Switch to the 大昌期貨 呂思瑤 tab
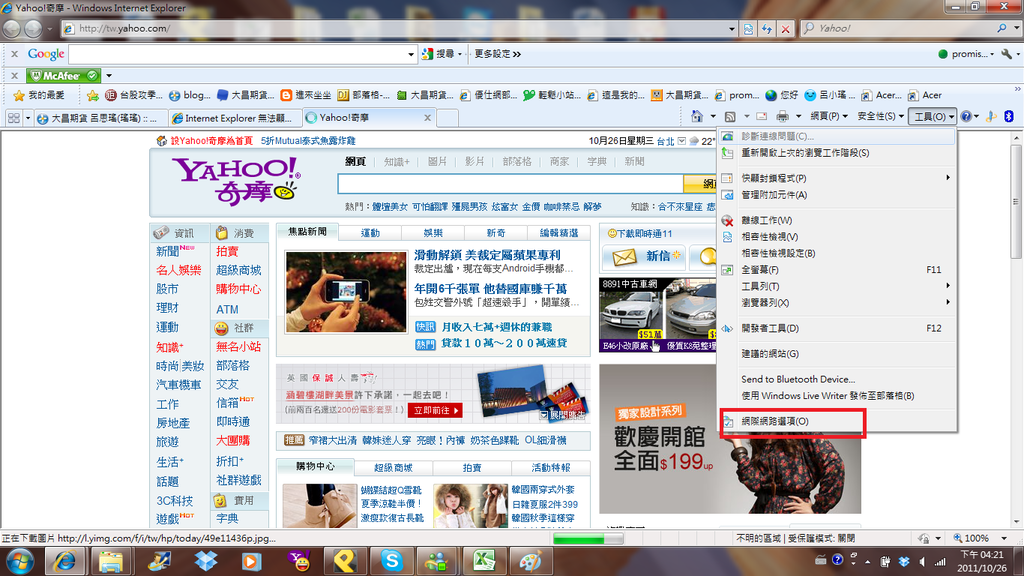This screenshot has height=576, width=1024. tap(99, 118)
